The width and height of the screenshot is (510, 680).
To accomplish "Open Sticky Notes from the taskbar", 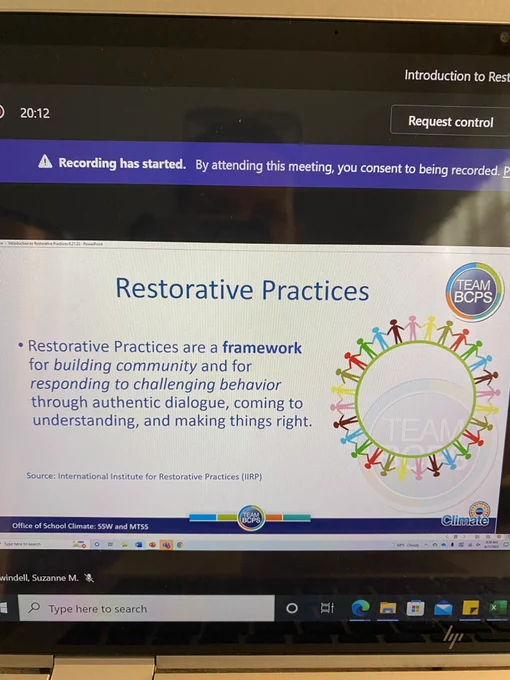I will 470,608.
